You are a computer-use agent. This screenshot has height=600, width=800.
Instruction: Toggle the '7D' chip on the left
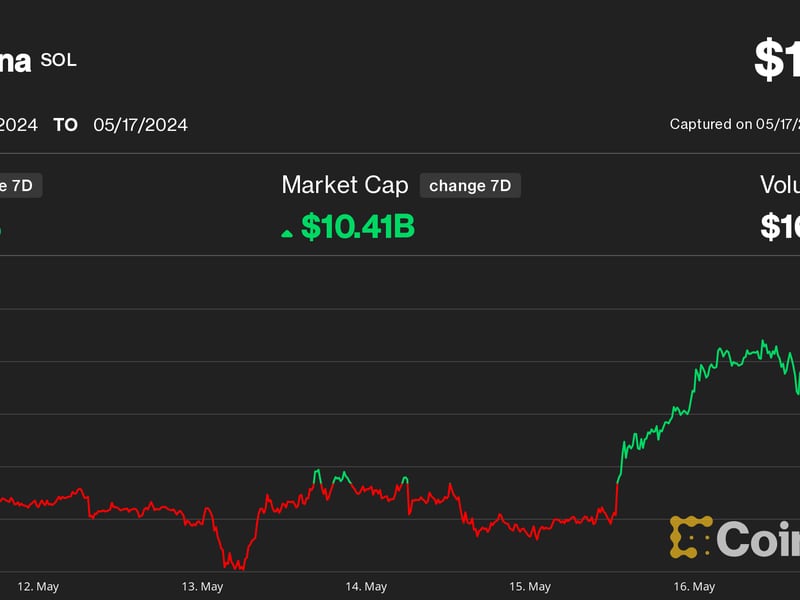[x=20, y=185]
